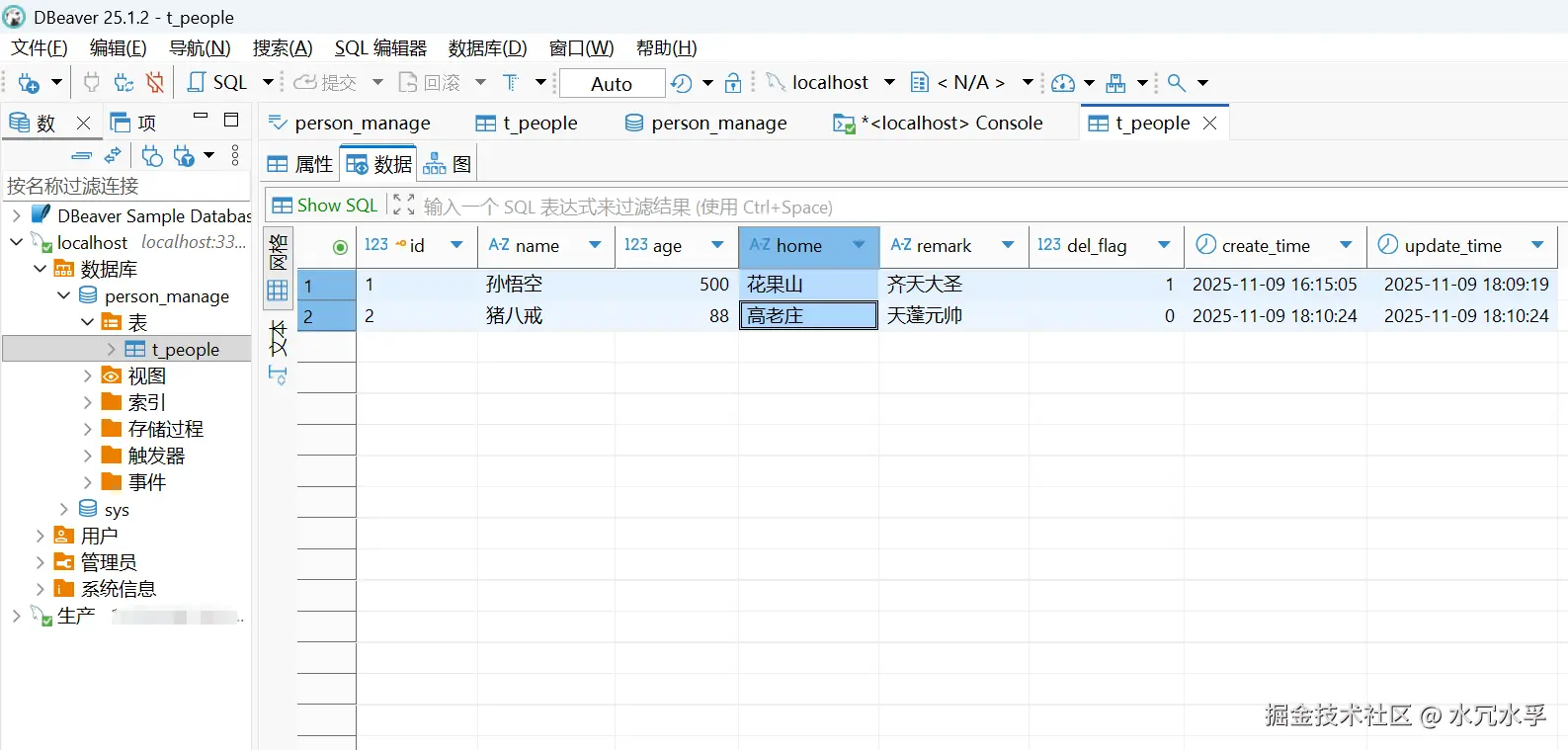Expand the DBeaver Sample Database node
The image size is (1568, 750).
pos(17,215)
